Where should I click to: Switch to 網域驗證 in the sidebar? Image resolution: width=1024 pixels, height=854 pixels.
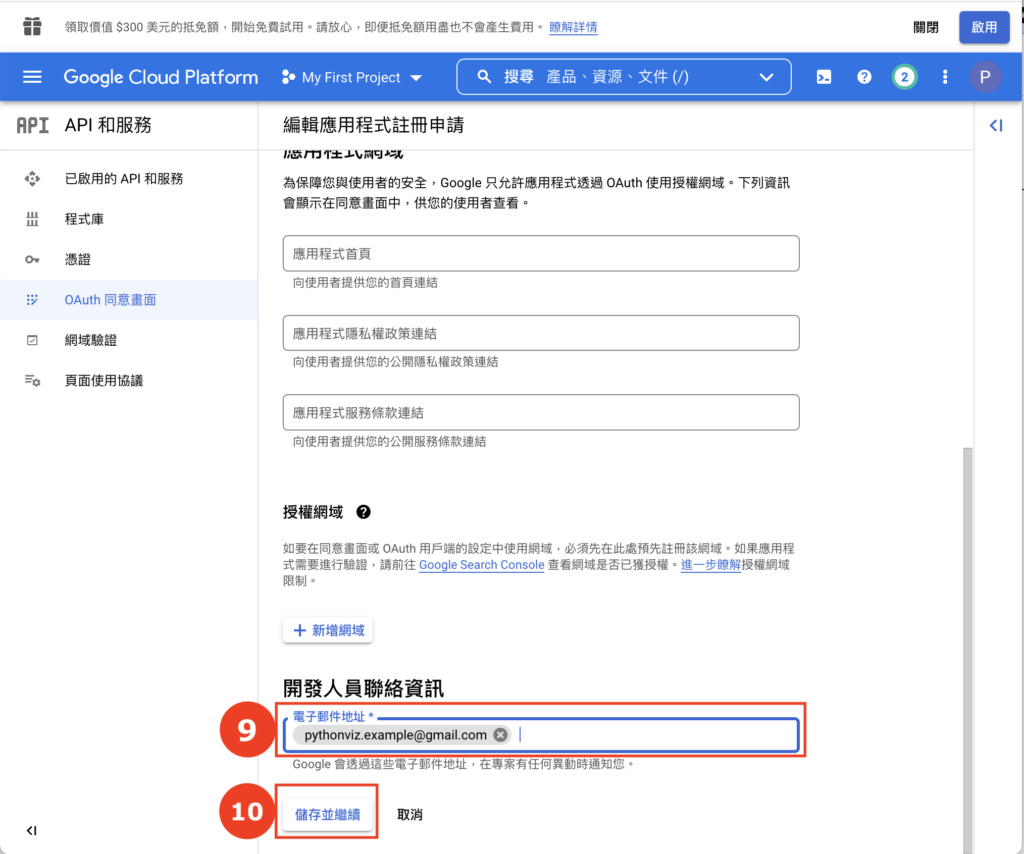point(91,340)
